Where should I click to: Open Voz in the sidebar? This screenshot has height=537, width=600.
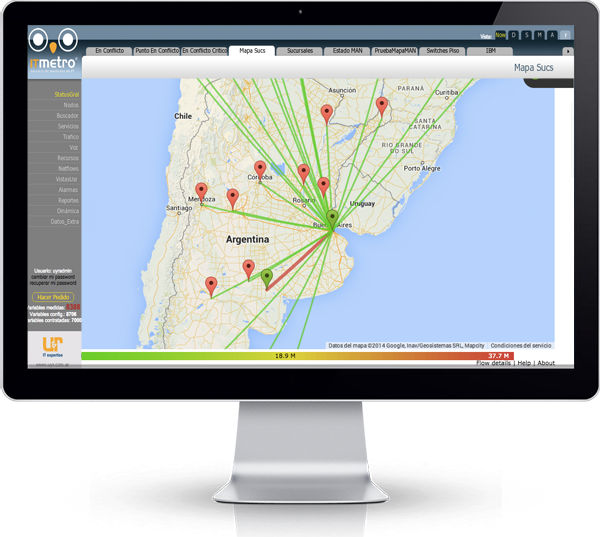coord(74,147)
